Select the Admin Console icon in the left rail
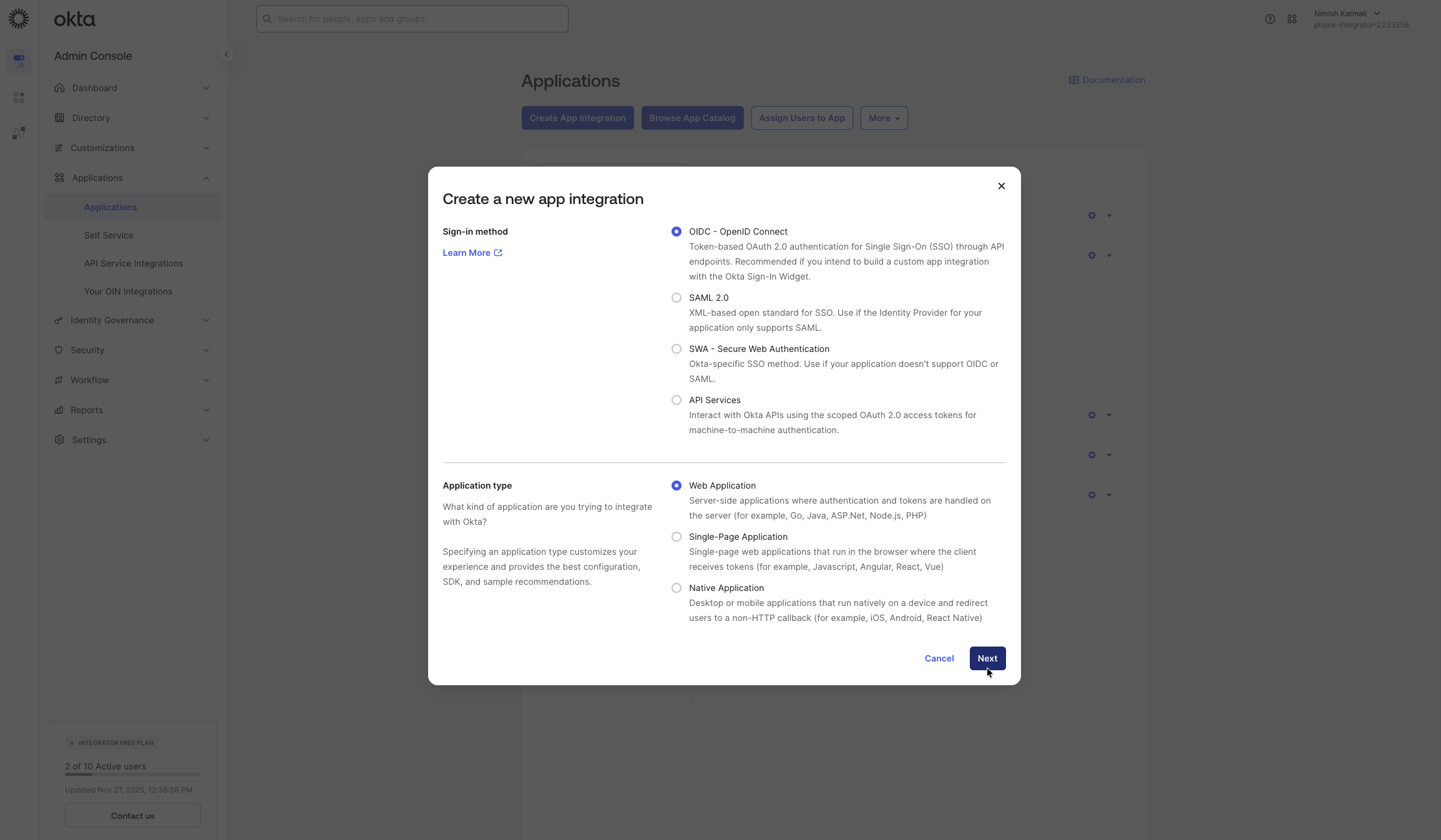Screen dimensions: 1441x840 tap(18, 61)
